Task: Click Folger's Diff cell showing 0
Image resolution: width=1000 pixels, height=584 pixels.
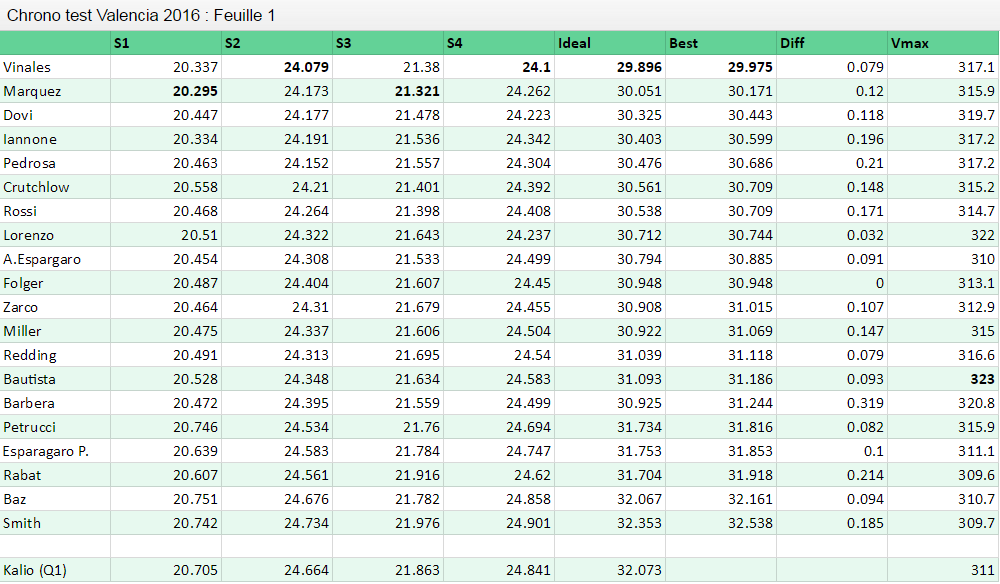Action: (878, 283)
